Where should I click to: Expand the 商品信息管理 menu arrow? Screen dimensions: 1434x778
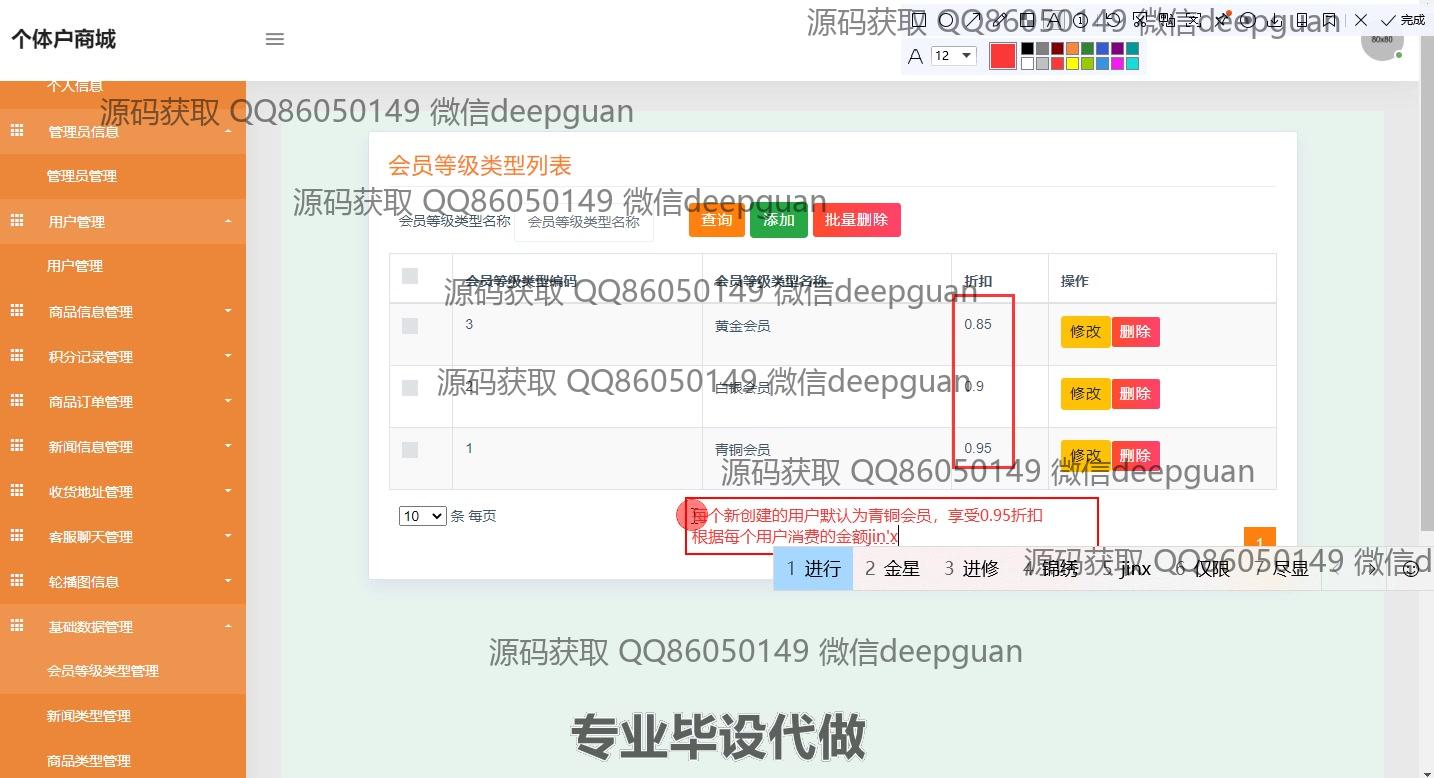point(228,311)
